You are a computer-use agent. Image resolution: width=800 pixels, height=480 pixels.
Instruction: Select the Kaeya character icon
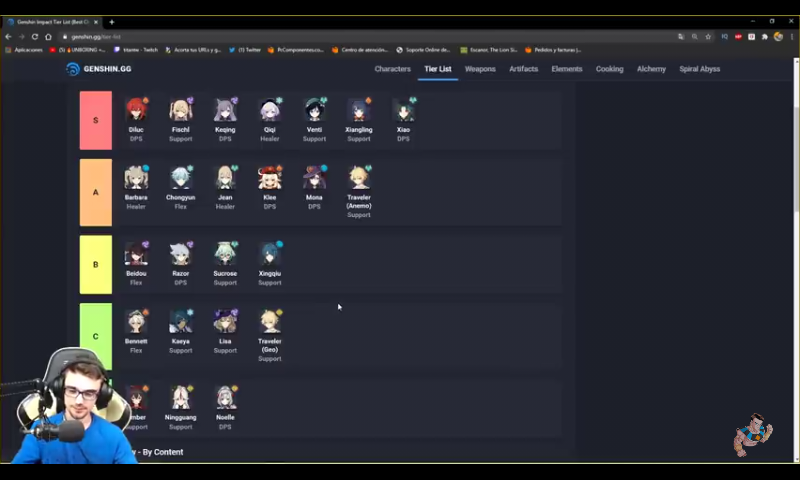click(x=181, y=321)
